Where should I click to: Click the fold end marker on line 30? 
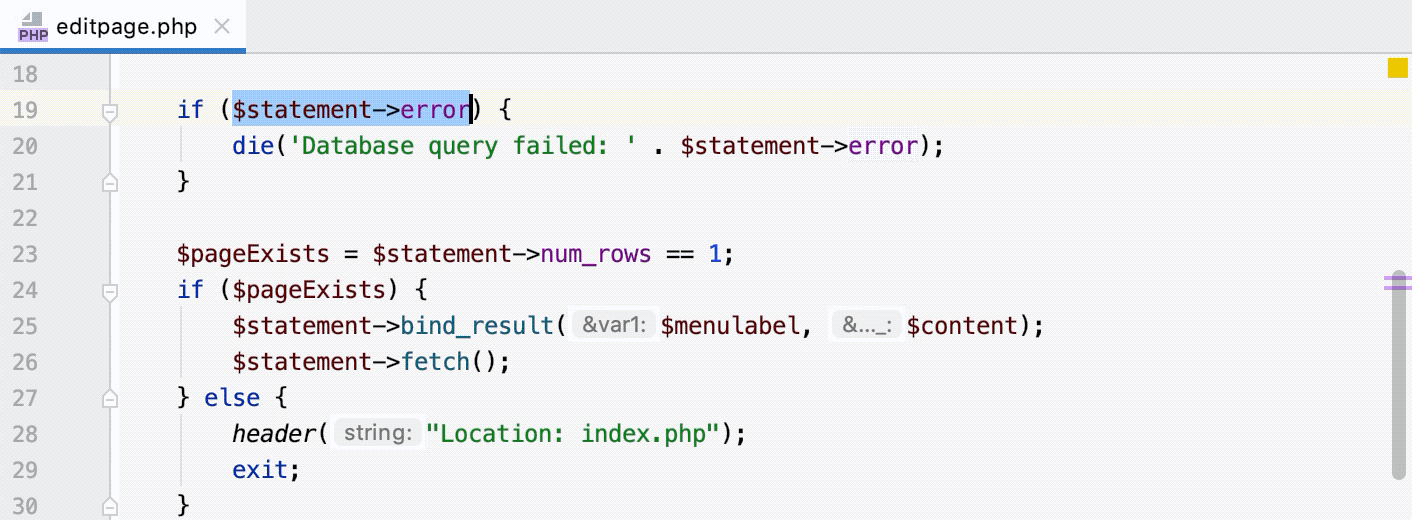coord(110,503)
